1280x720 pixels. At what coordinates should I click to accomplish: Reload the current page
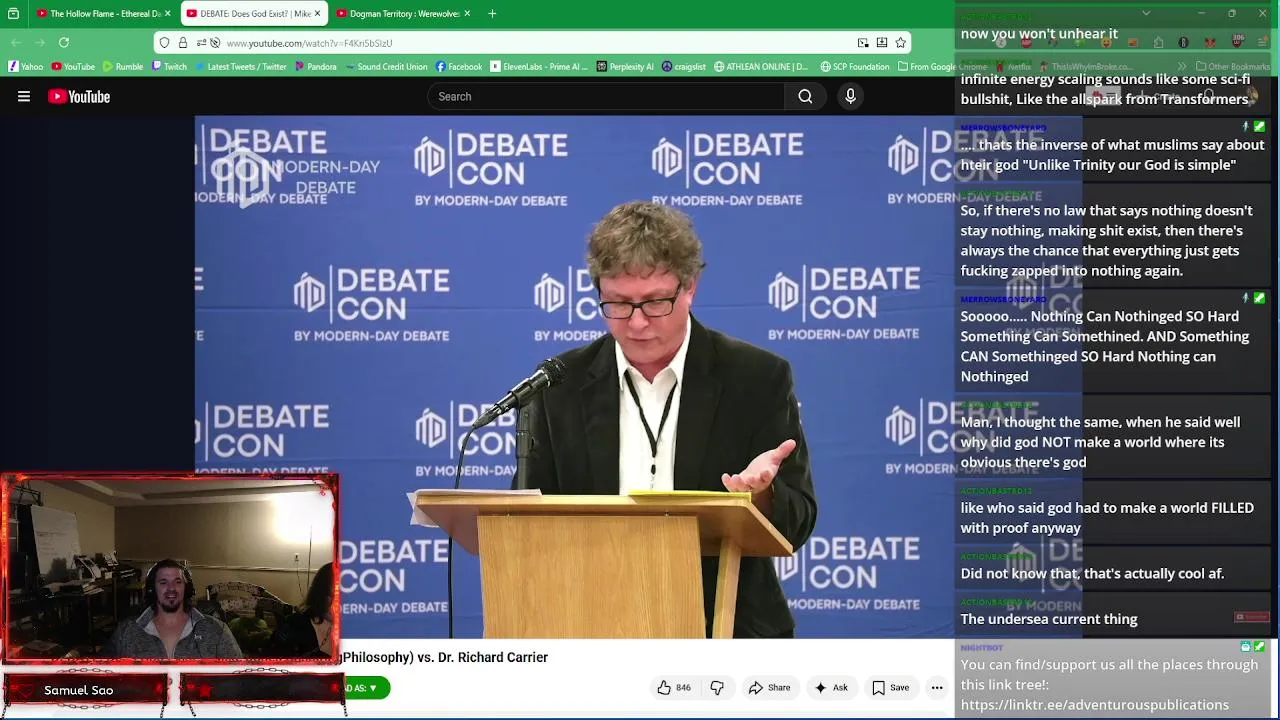pos(64,43)
